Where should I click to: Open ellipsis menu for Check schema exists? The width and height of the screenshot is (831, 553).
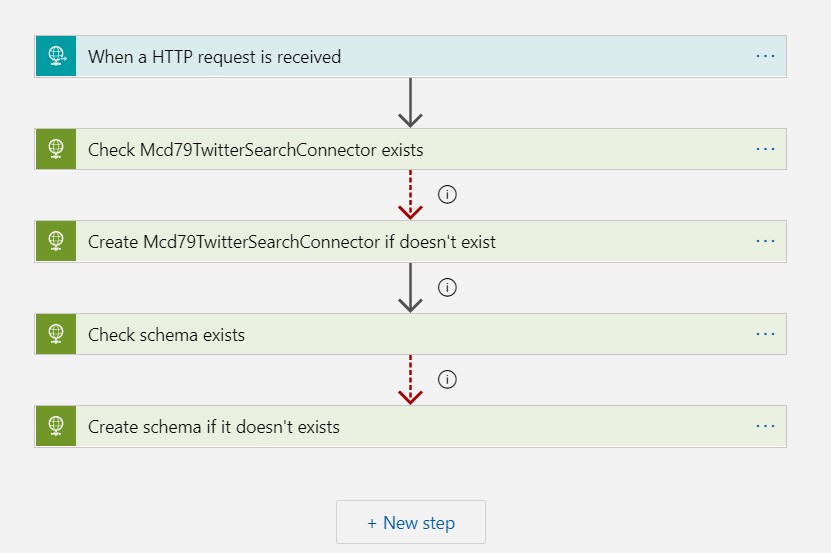click(x=765, y=333)
